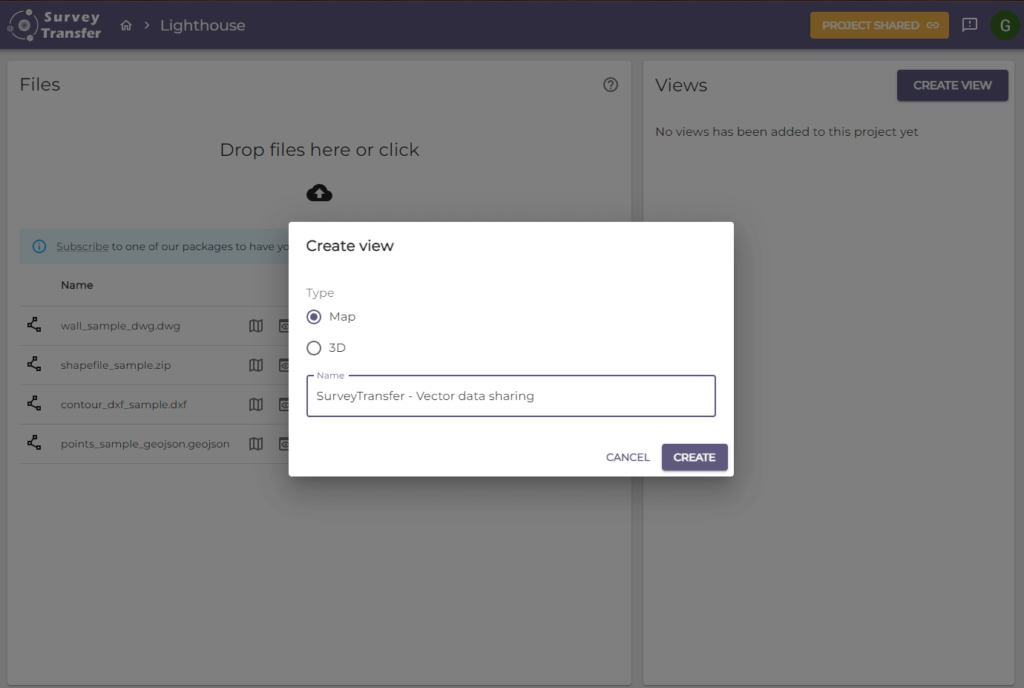Click the share icon for shapefile_sample.zip
Screen dimensions: 1024x688
[x=34, y=365]
